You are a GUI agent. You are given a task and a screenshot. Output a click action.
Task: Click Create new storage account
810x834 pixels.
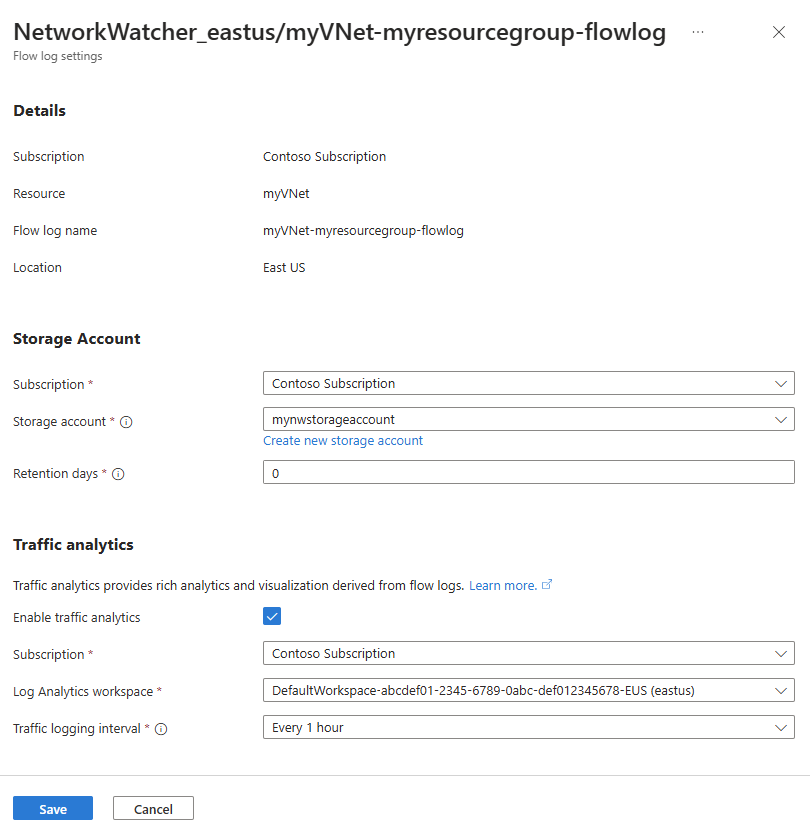click(342, 440)
